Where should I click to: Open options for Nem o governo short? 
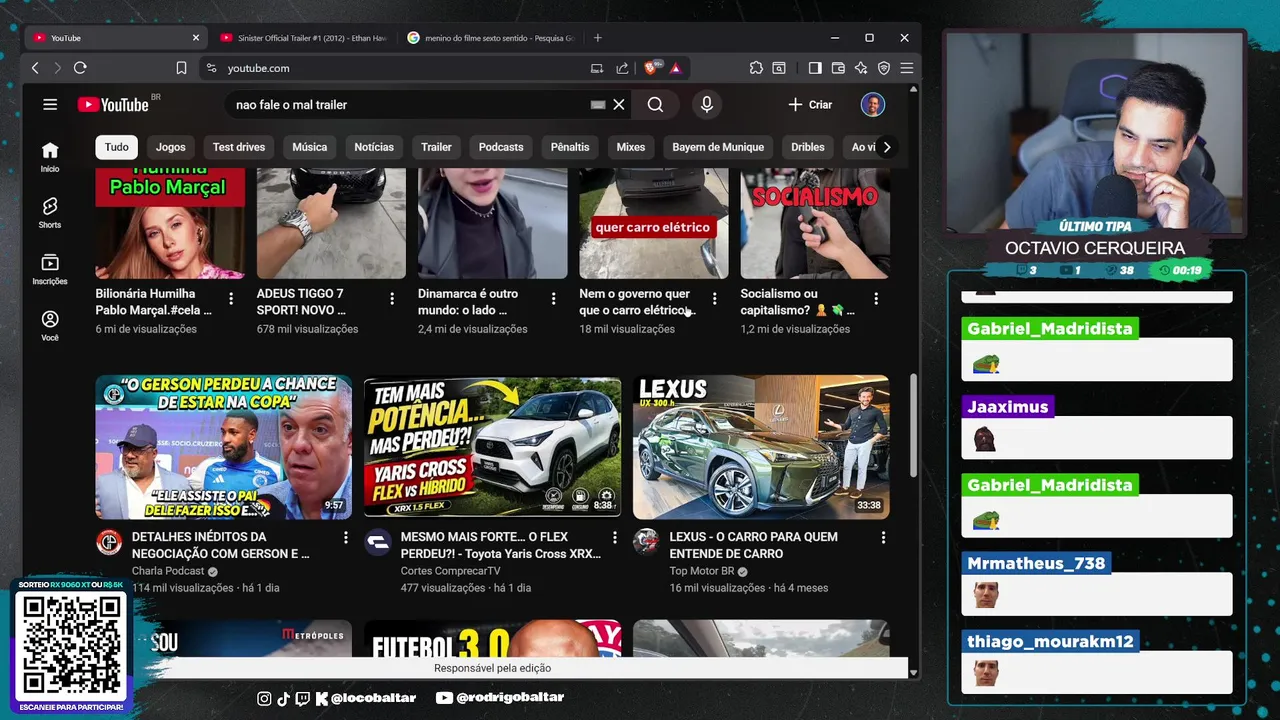pos(714,298)
